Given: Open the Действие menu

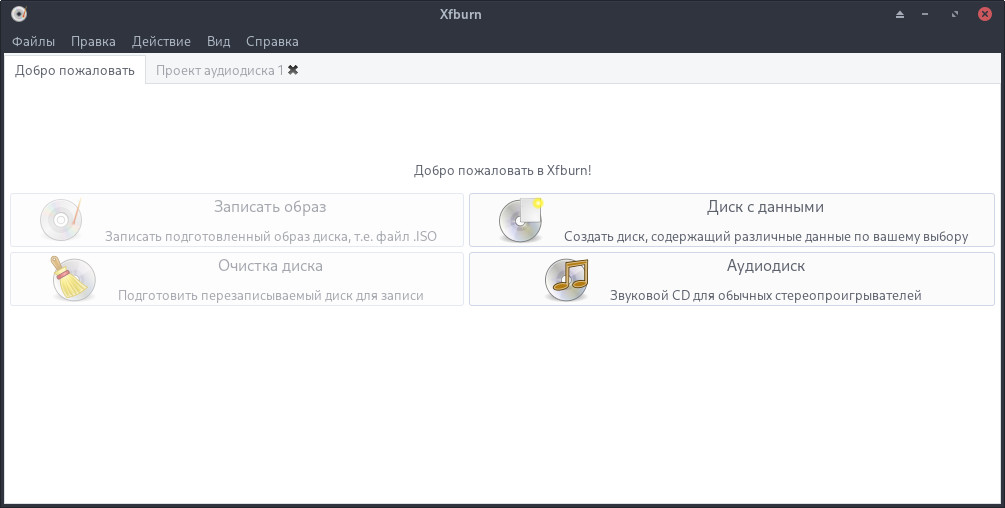Looking at the screenshot, I should pos(161,42).
